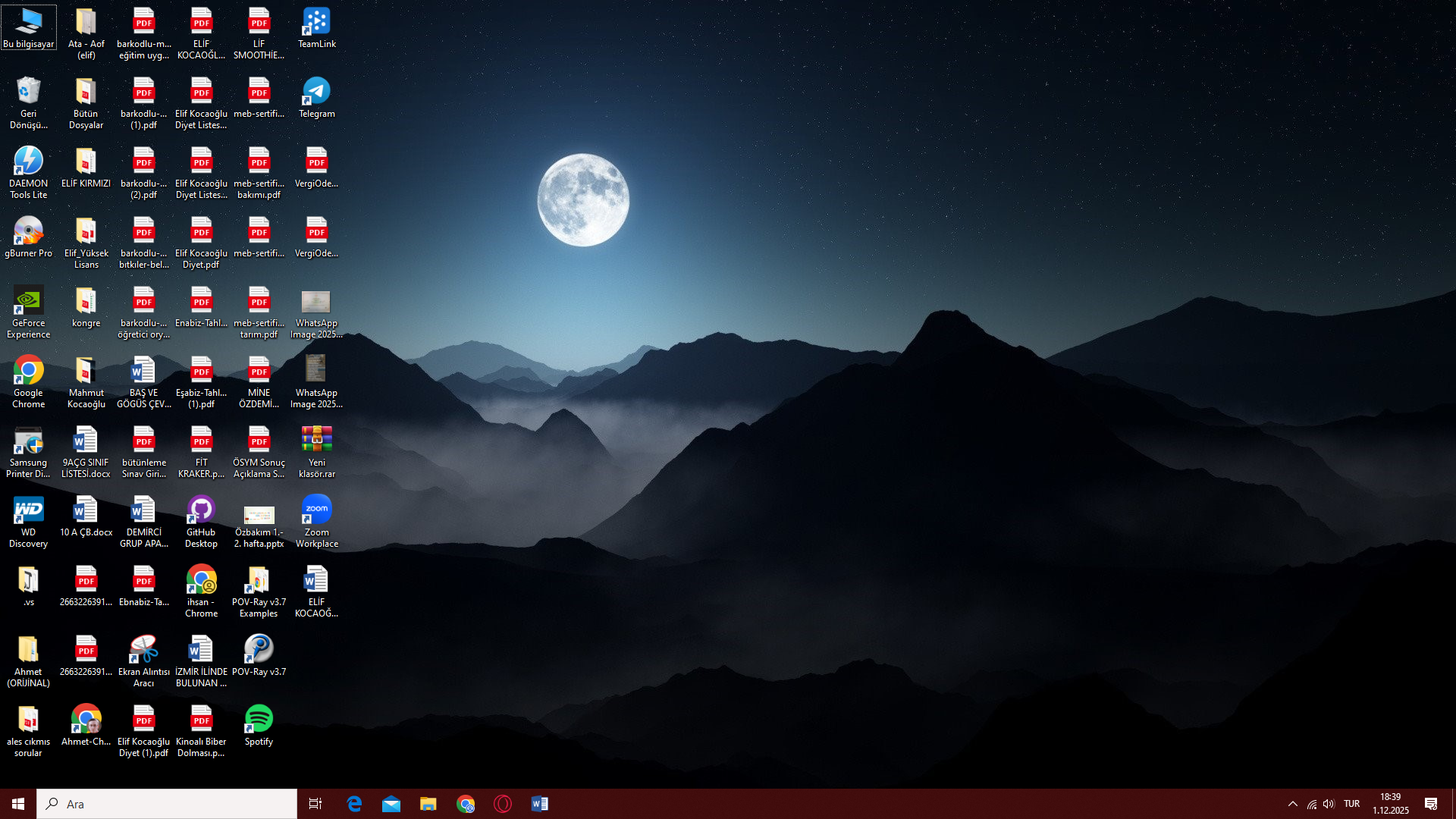Select the Zoom Workplace shortcut
The image size is (1456, 819).
coord(316,511)
